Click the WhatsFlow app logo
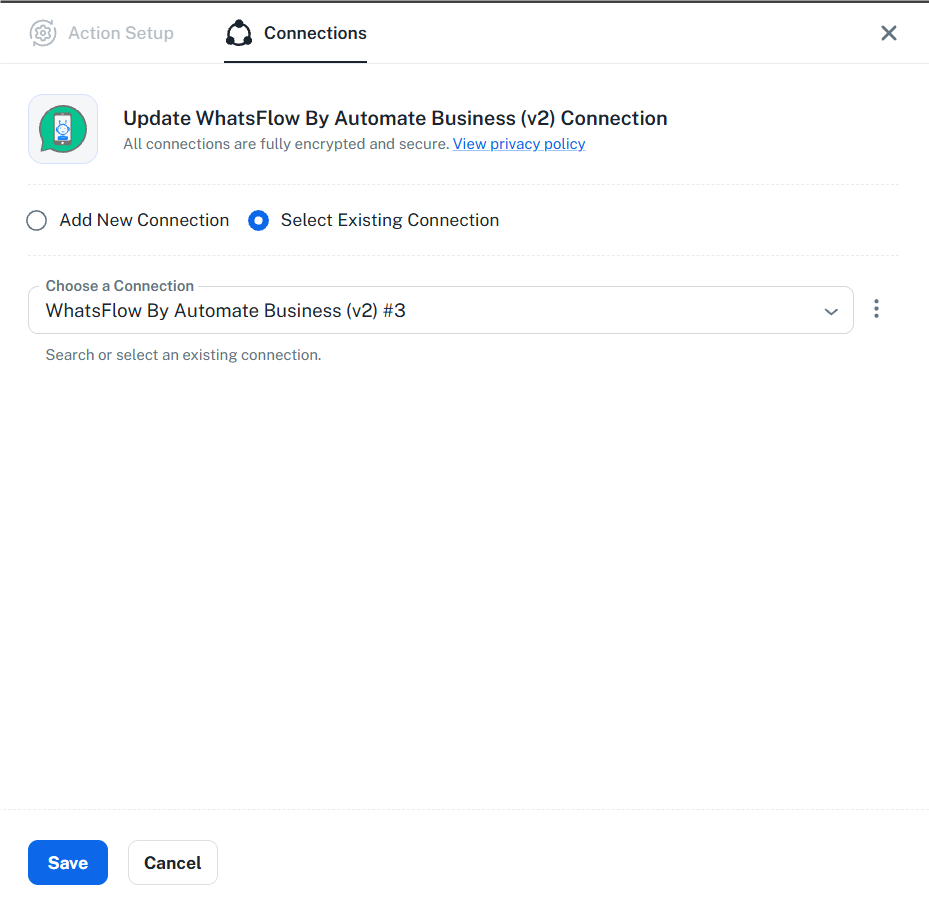This screenshot has width=929, height=906. pos(63,129)
